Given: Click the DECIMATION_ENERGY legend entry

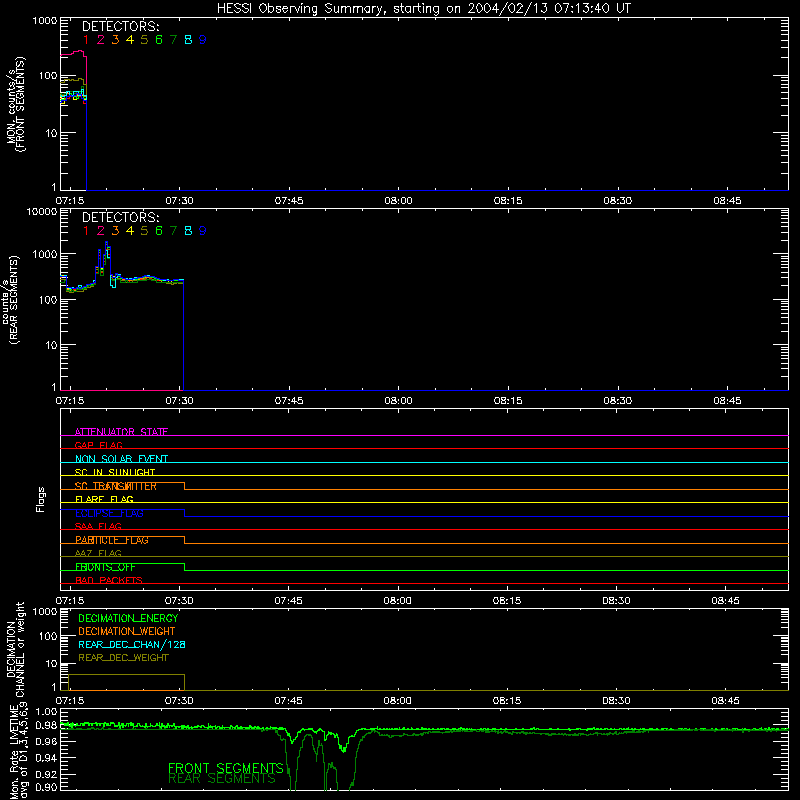Looking at the screenshot, I should (x=128, y=618).
